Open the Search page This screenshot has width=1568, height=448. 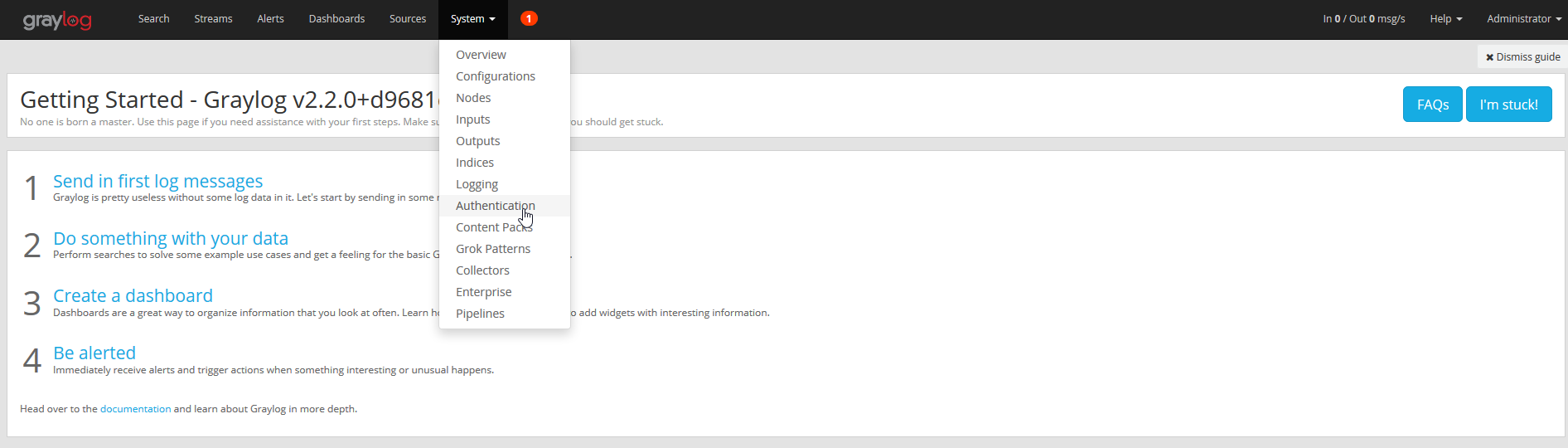point(153,18)
